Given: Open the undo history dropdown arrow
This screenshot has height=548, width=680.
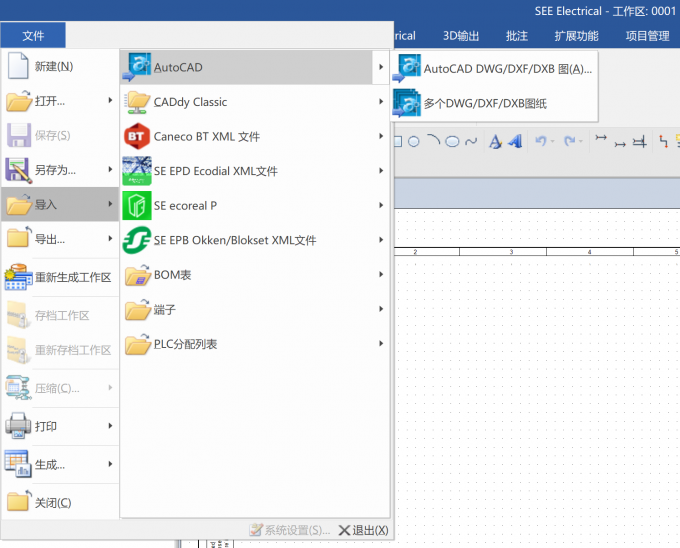Looking at the screenshot, I should 552,141.
